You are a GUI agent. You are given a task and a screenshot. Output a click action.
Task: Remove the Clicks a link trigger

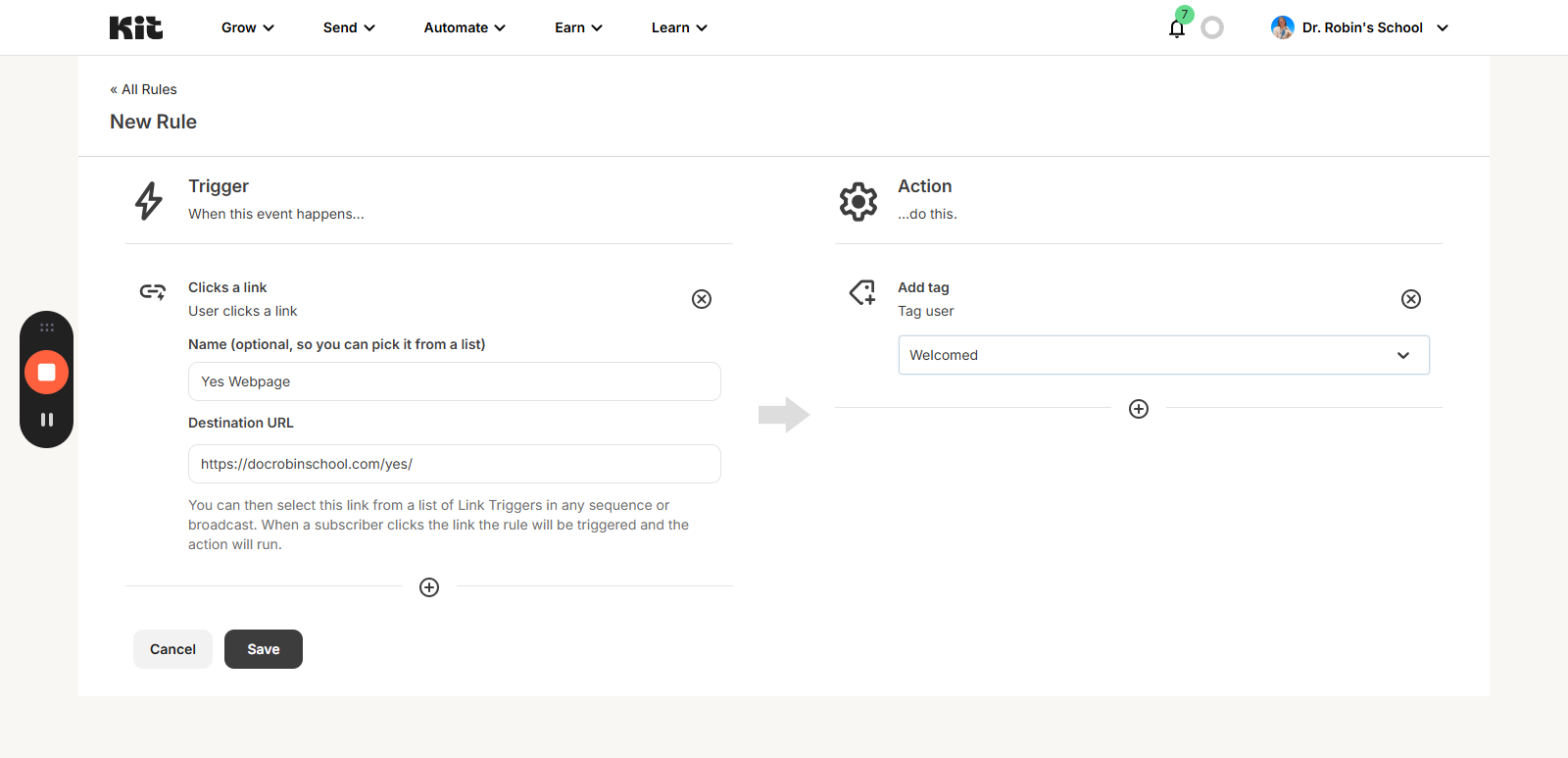click(702, 299)
